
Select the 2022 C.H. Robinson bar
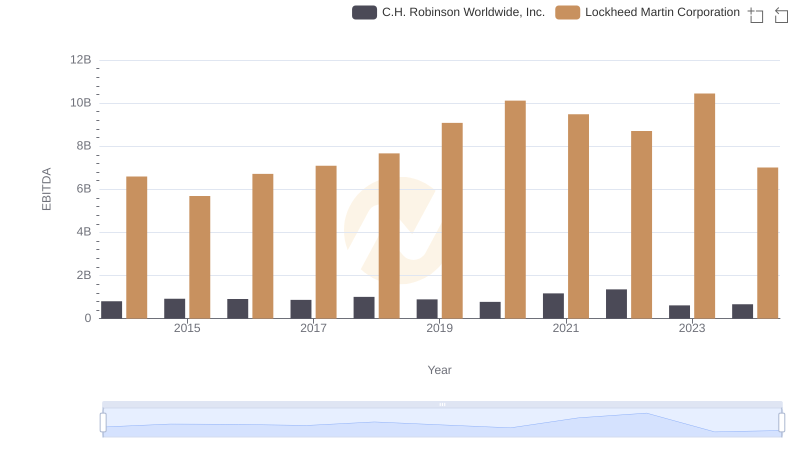coord(616,304)
